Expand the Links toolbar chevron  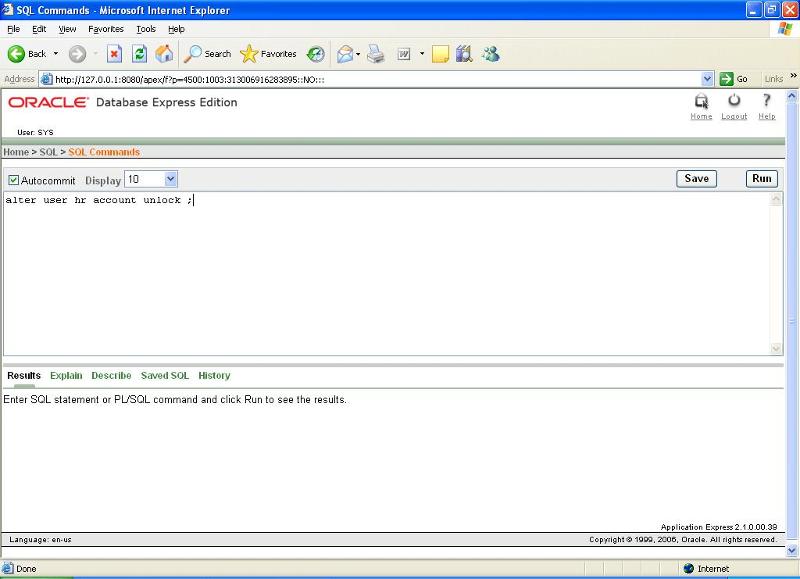[793, 76]
